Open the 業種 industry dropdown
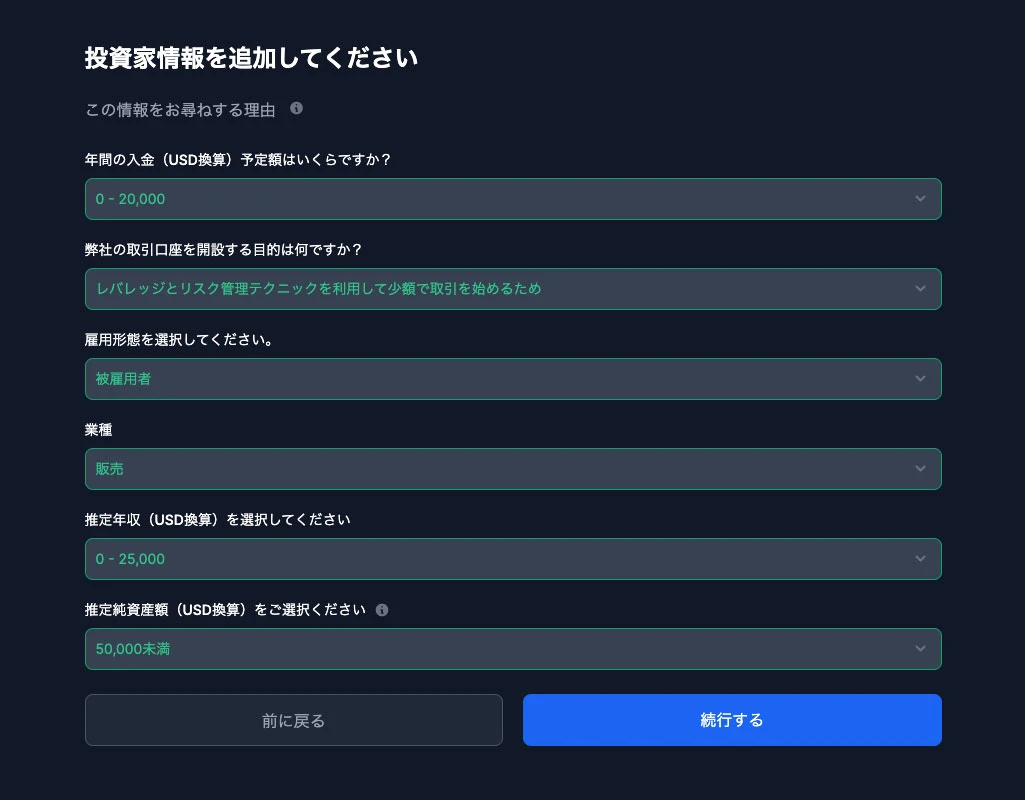Viewport: 1025px width, 800px height. 513,468
